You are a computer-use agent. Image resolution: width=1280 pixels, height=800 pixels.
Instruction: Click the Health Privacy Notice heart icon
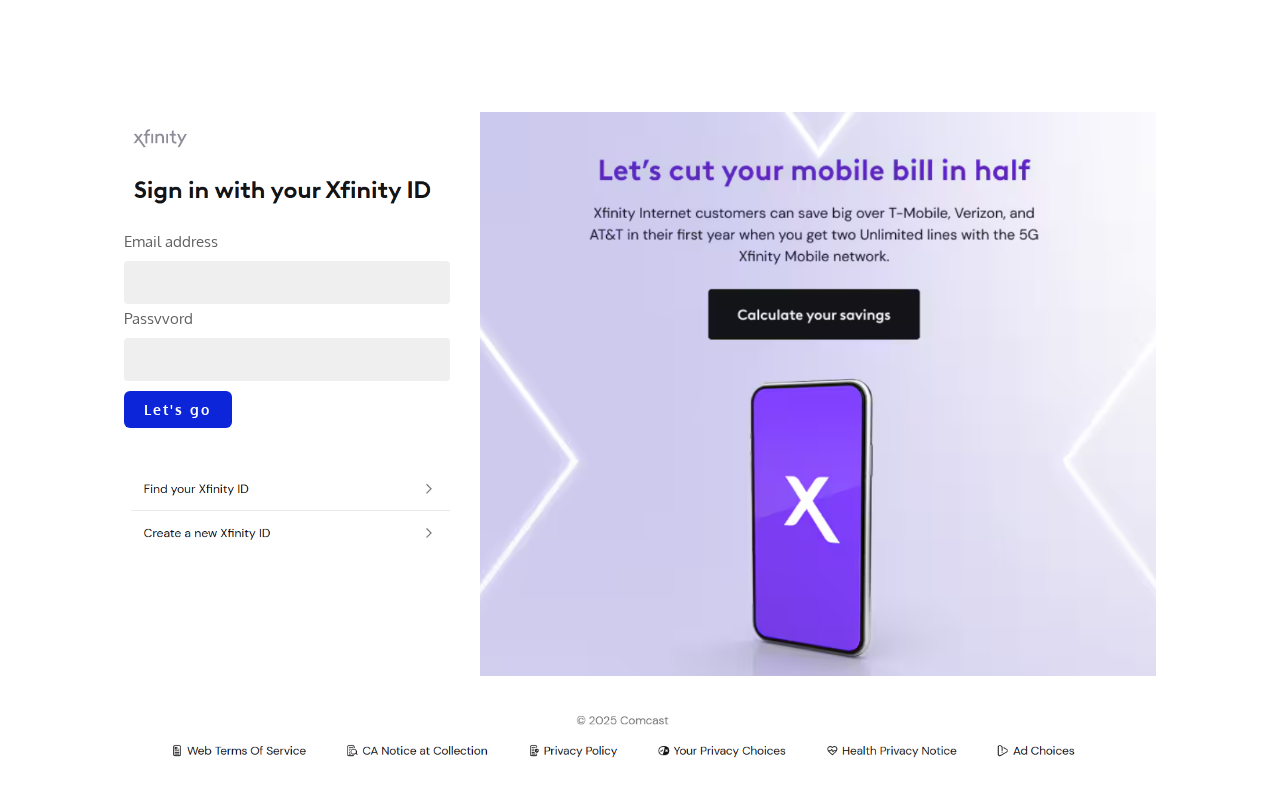(832, 751)
